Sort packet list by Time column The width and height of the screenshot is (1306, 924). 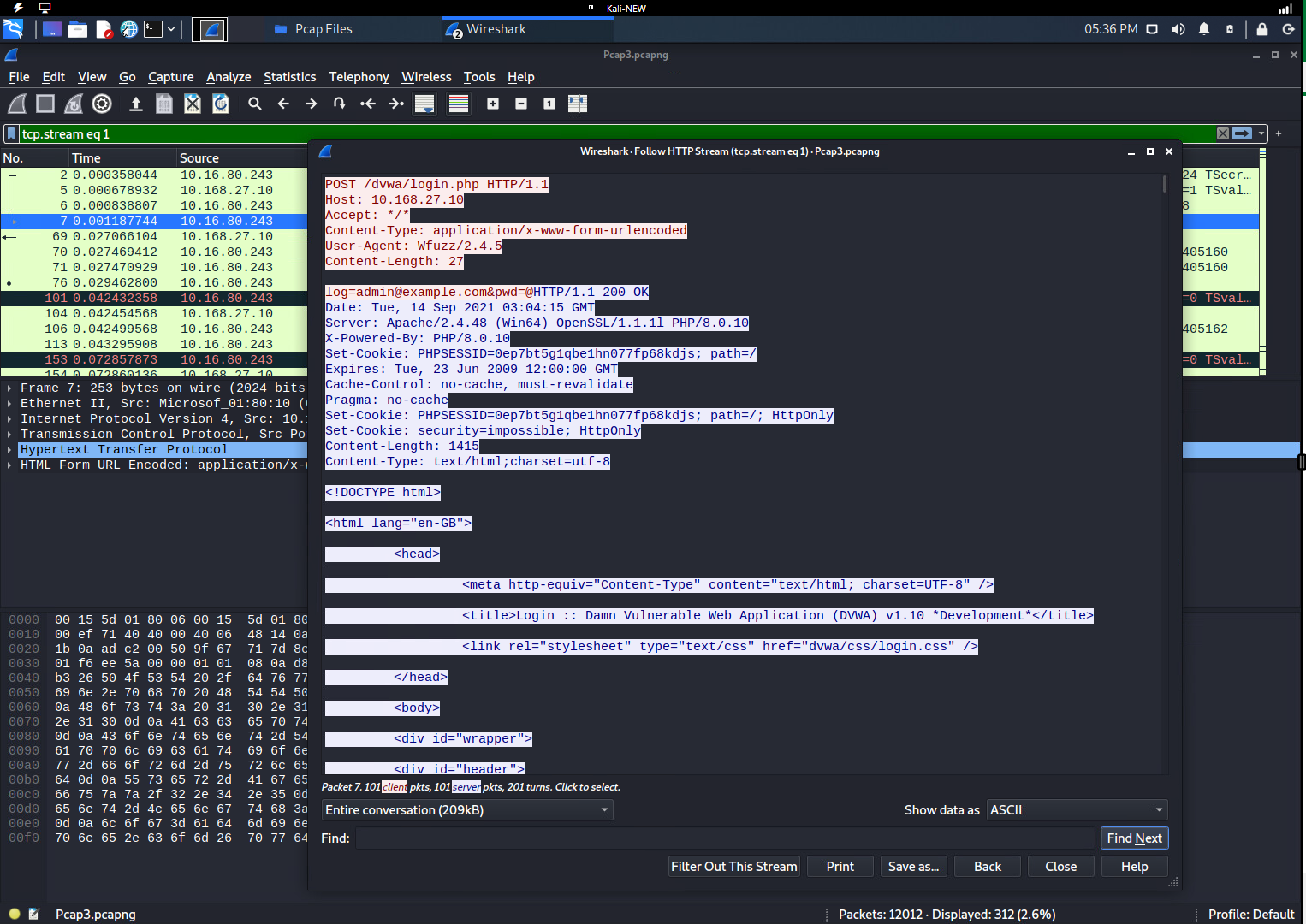point(122,158)
